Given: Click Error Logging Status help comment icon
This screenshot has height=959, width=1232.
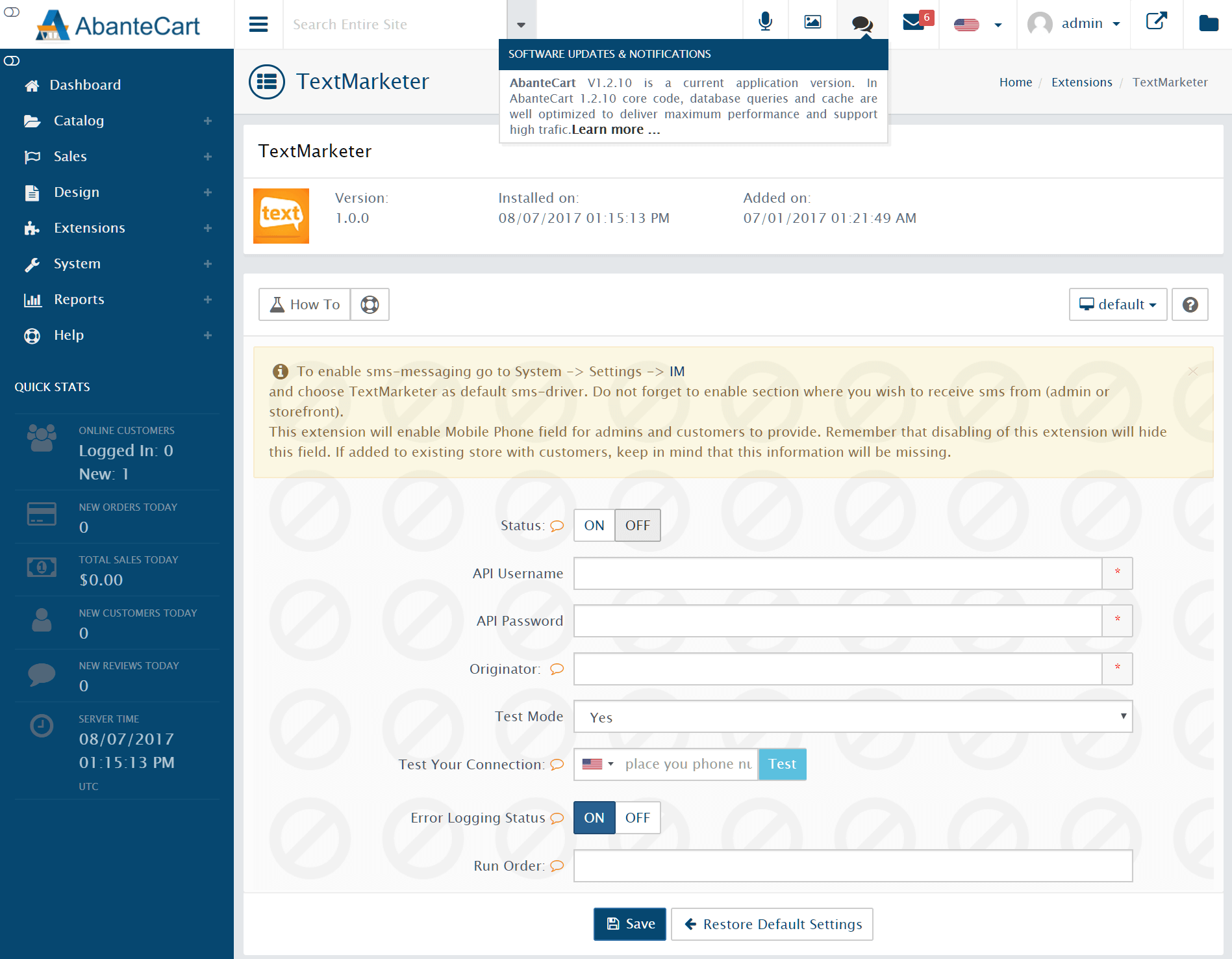Looking at the screenshot, I should pyautogui.click(x=557, y=819).
